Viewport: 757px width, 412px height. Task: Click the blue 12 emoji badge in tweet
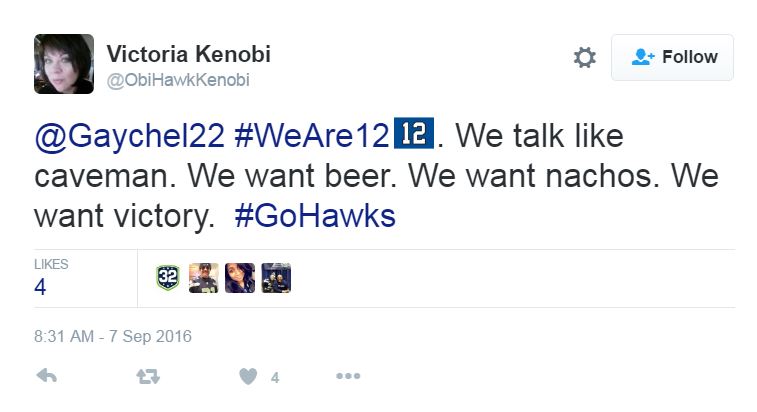415,134
